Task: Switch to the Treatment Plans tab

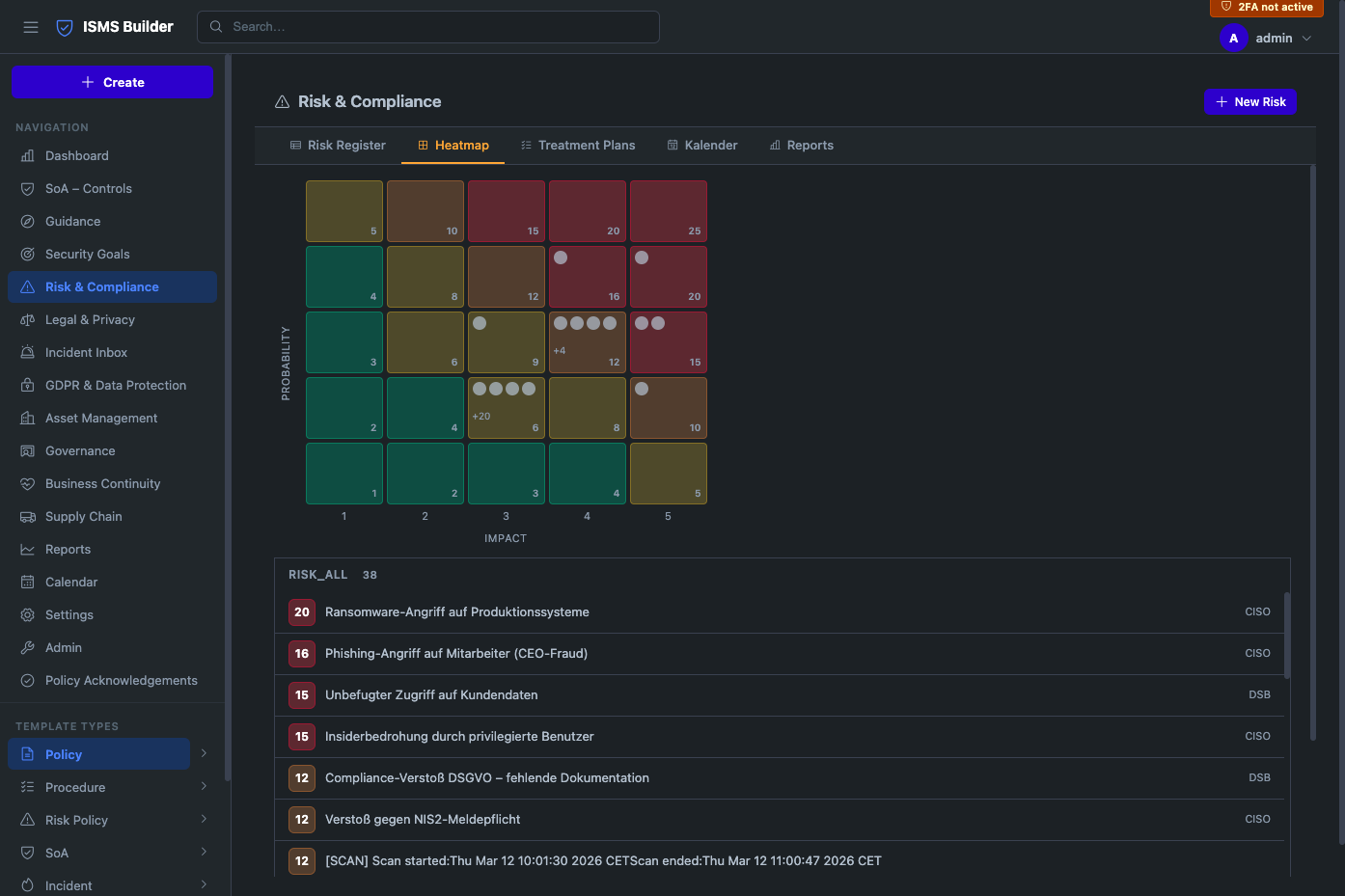Action: pyautogui.click(x=578, y=145)
